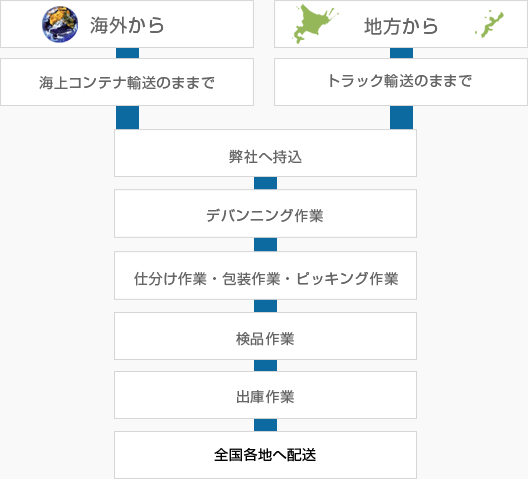Click the green Hokkaido map icon

click(x=316, y=24)
